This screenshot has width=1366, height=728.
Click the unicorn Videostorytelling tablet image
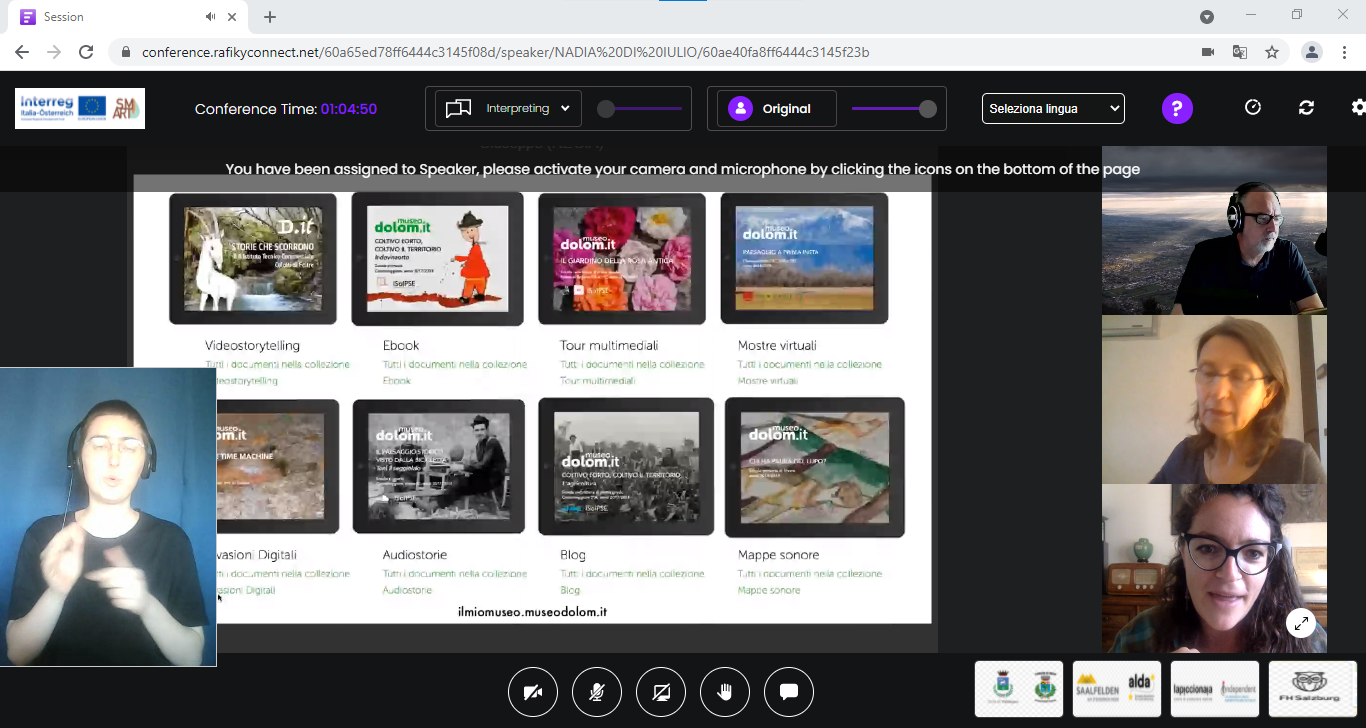click(252, 258)
